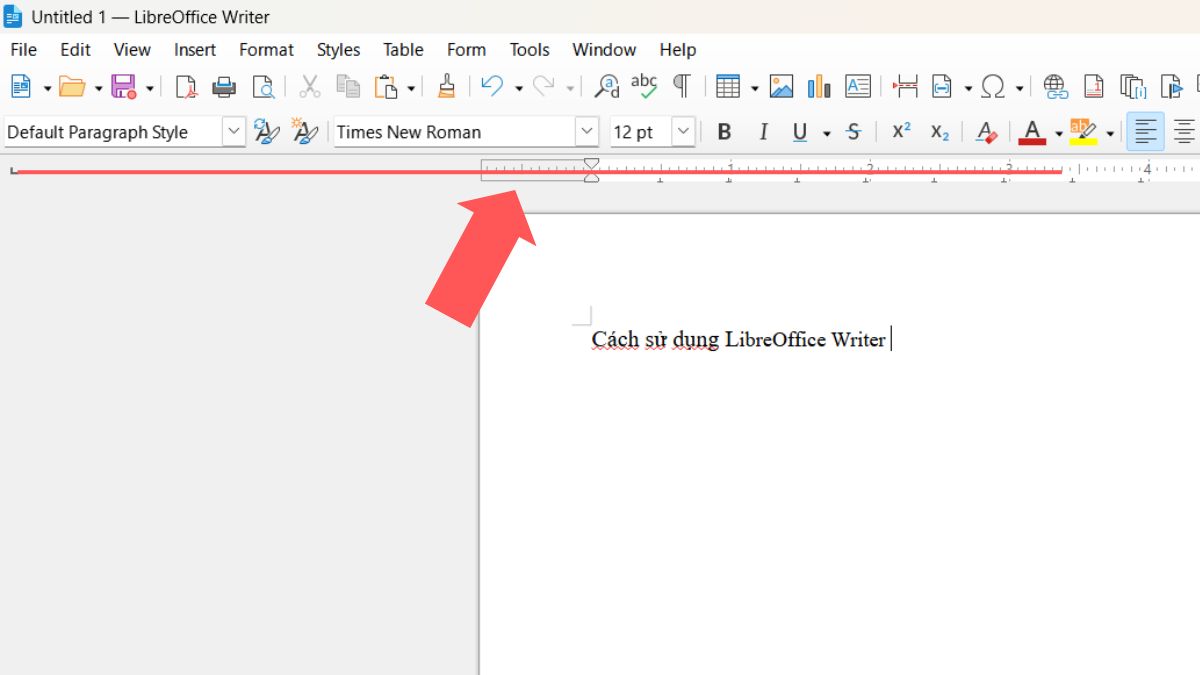Toggle underline formatting
Viewport: 1200px width, 675px height.
pyautogui.click(x=800, y=132)
